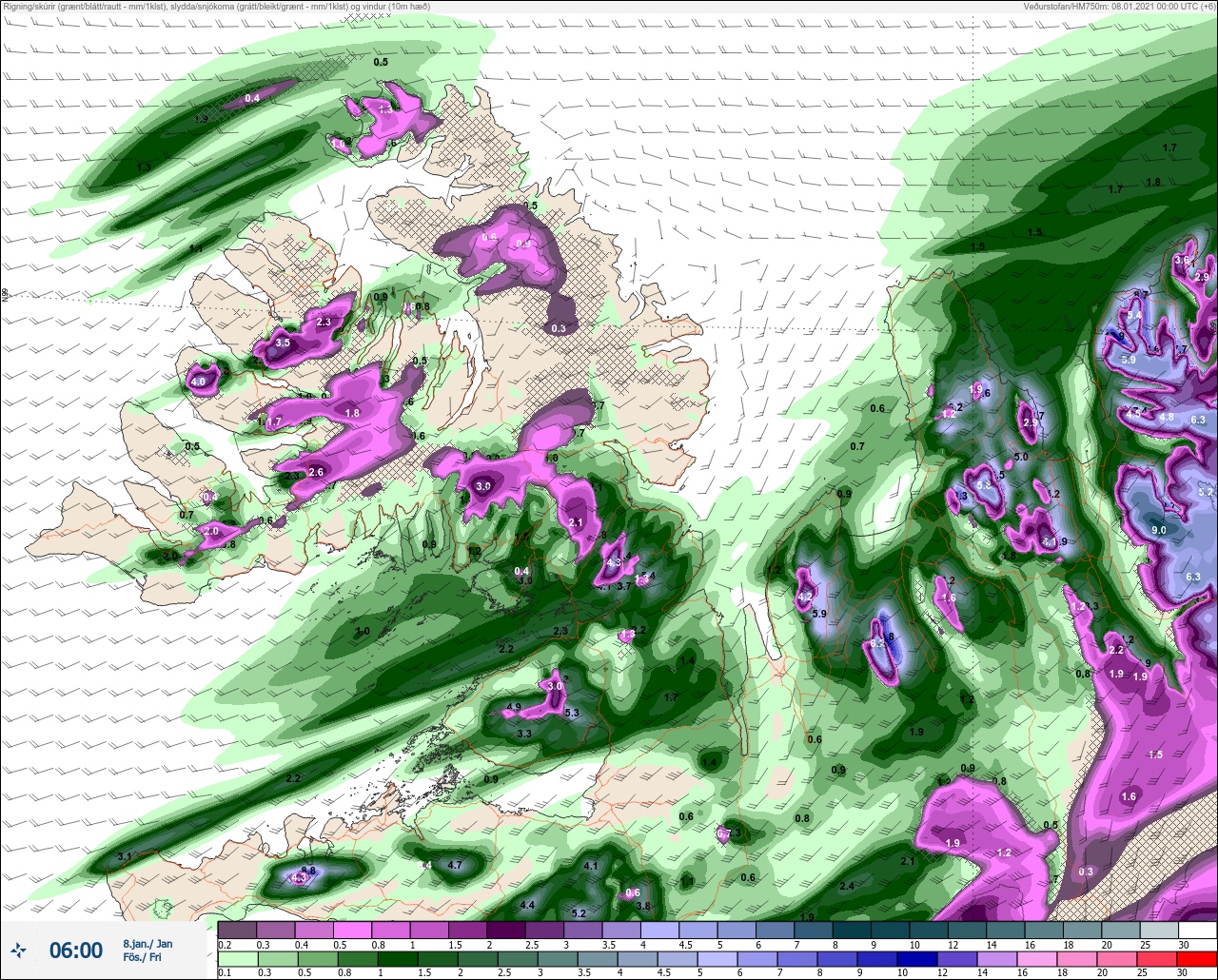Click the 3.7 precipitation value on map
Viewport: 1218px width, 980px height.
coord(624,586)
